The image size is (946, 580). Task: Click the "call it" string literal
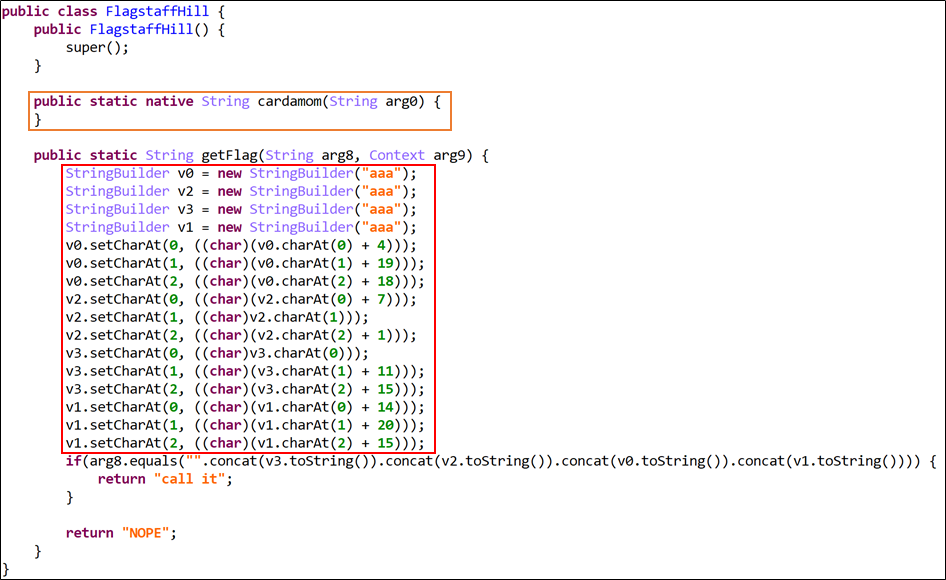pyautogui.click(x=189, y=479)
